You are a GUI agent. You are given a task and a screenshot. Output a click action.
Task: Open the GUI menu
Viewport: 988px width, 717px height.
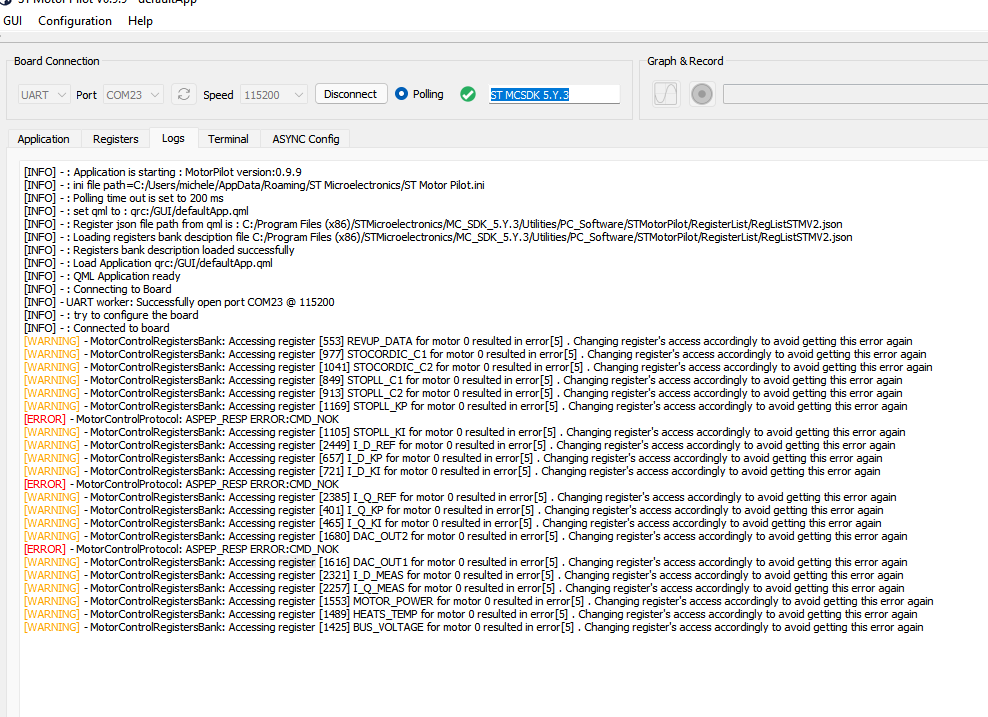(x=13, y=21)
